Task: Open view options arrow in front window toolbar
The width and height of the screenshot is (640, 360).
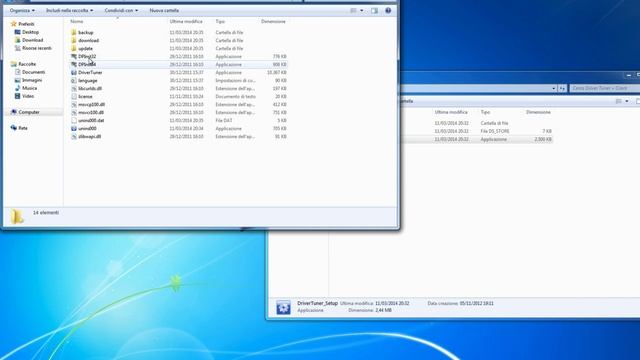Action: (x=362, y=11)
